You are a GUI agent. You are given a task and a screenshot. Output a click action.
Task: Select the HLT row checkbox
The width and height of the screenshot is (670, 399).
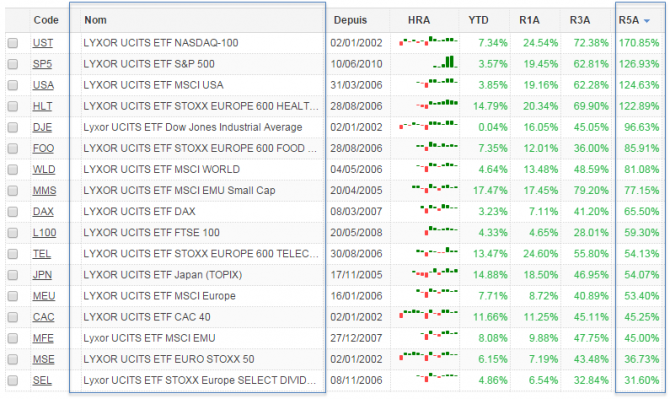coord(13,106)
